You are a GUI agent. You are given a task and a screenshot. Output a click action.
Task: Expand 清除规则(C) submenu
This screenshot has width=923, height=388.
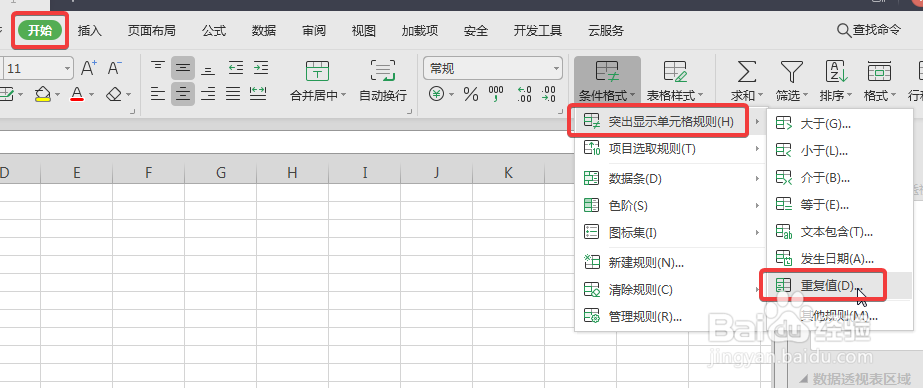(x=670, y=290)
